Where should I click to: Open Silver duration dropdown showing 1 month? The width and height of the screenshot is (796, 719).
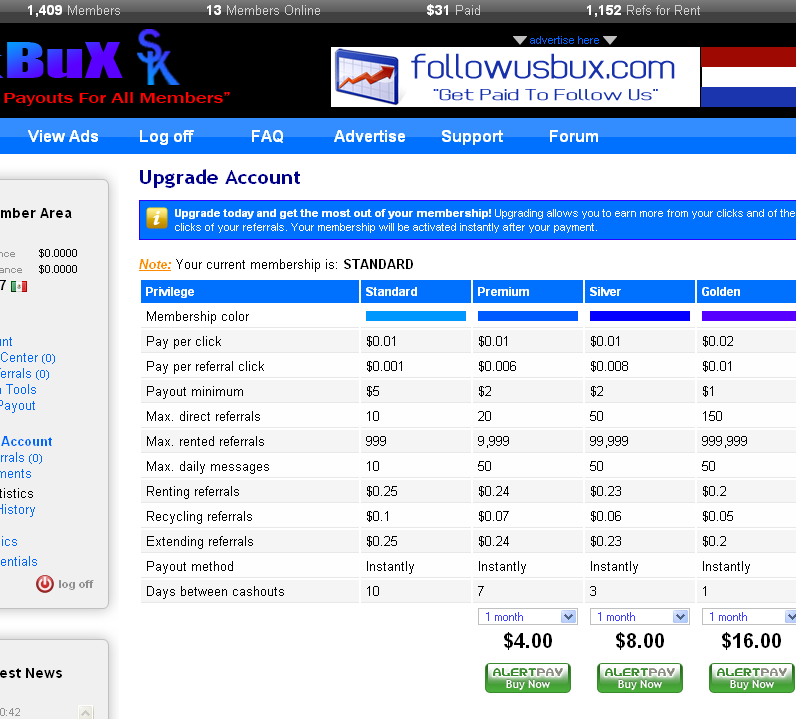coord(640,616)
